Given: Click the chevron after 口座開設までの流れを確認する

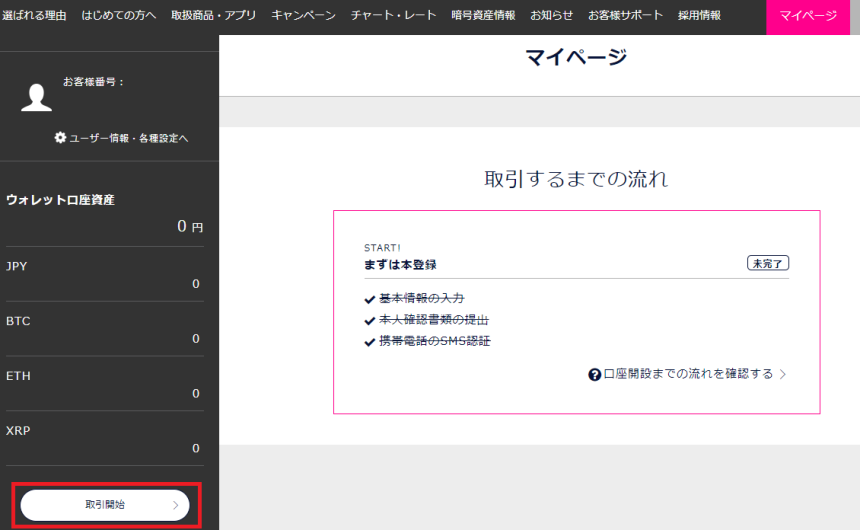Looking at the screenshot, I should [x=783, y=374].
